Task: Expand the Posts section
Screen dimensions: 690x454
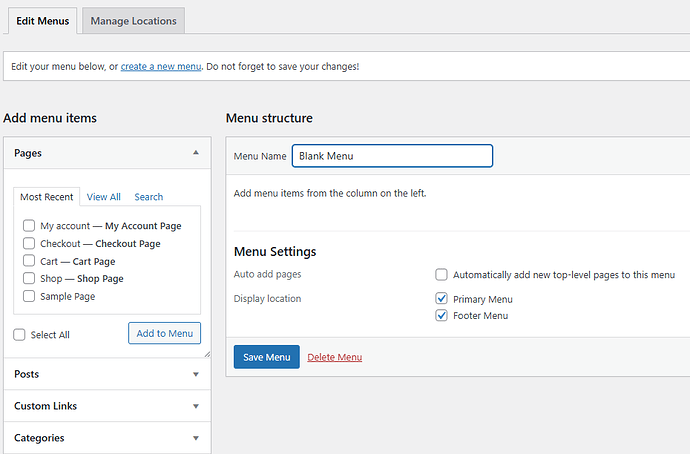Action: 195,374
